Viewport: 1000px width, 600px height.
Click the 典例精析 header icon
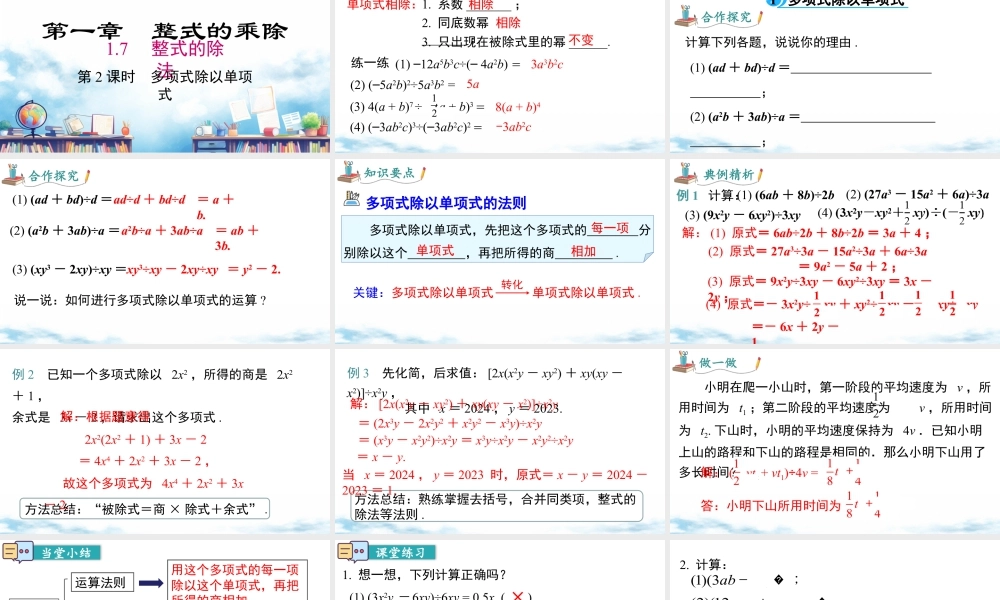point(687,175)
